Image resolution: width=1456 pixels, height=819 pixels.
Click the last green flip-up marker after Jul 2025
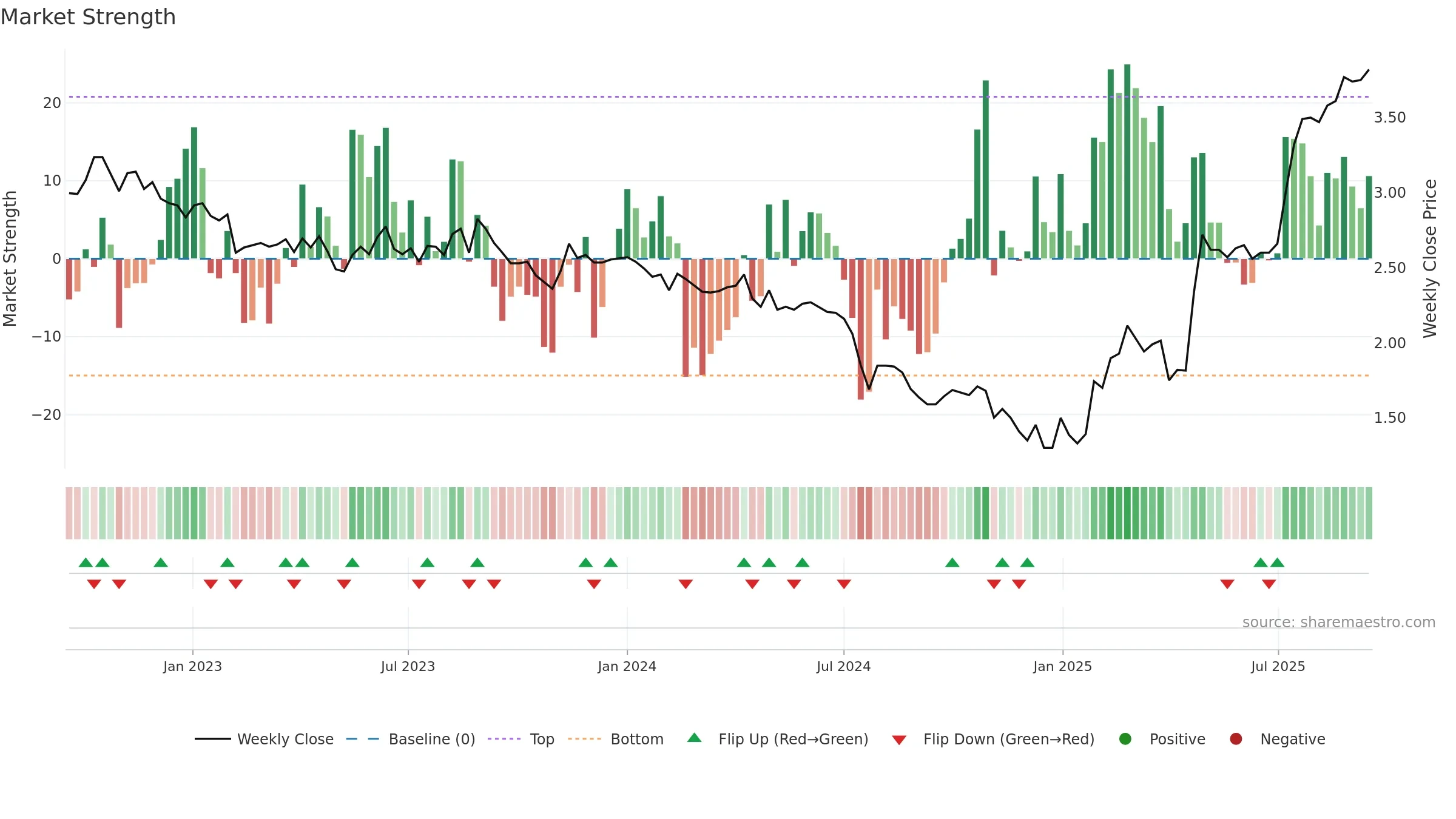pos(1277,562)
